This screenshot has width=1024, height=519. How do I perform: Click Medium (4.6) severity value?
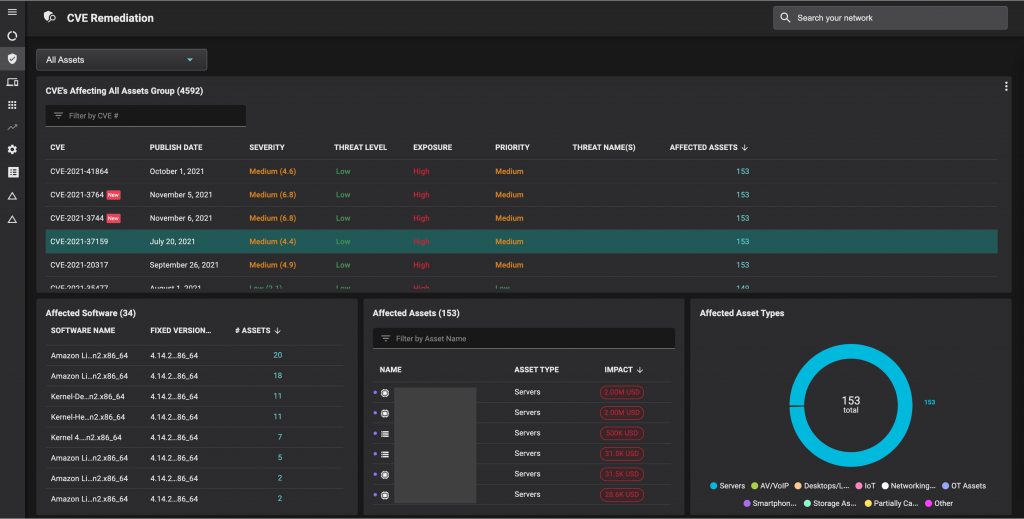272,171
